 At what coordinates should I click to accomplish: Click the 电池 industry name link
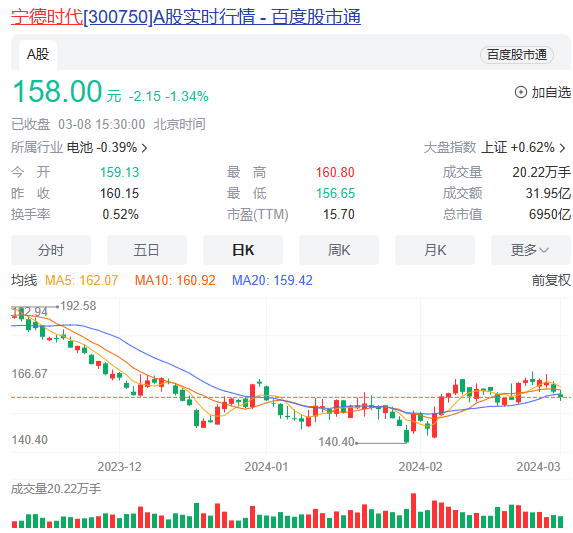(80, 148)
